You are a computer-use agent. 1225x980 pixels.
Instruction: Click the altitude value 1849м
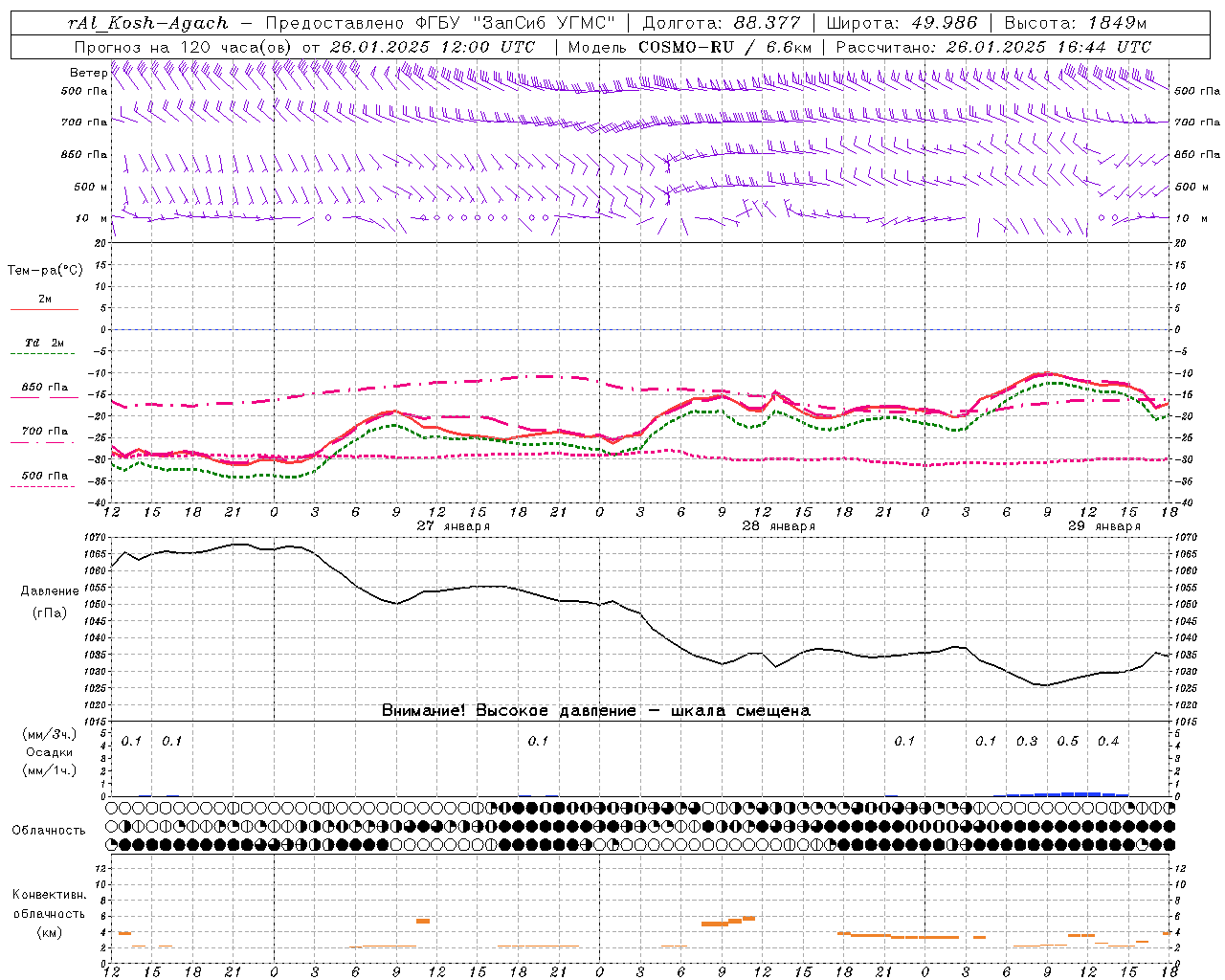[1118, 23]
